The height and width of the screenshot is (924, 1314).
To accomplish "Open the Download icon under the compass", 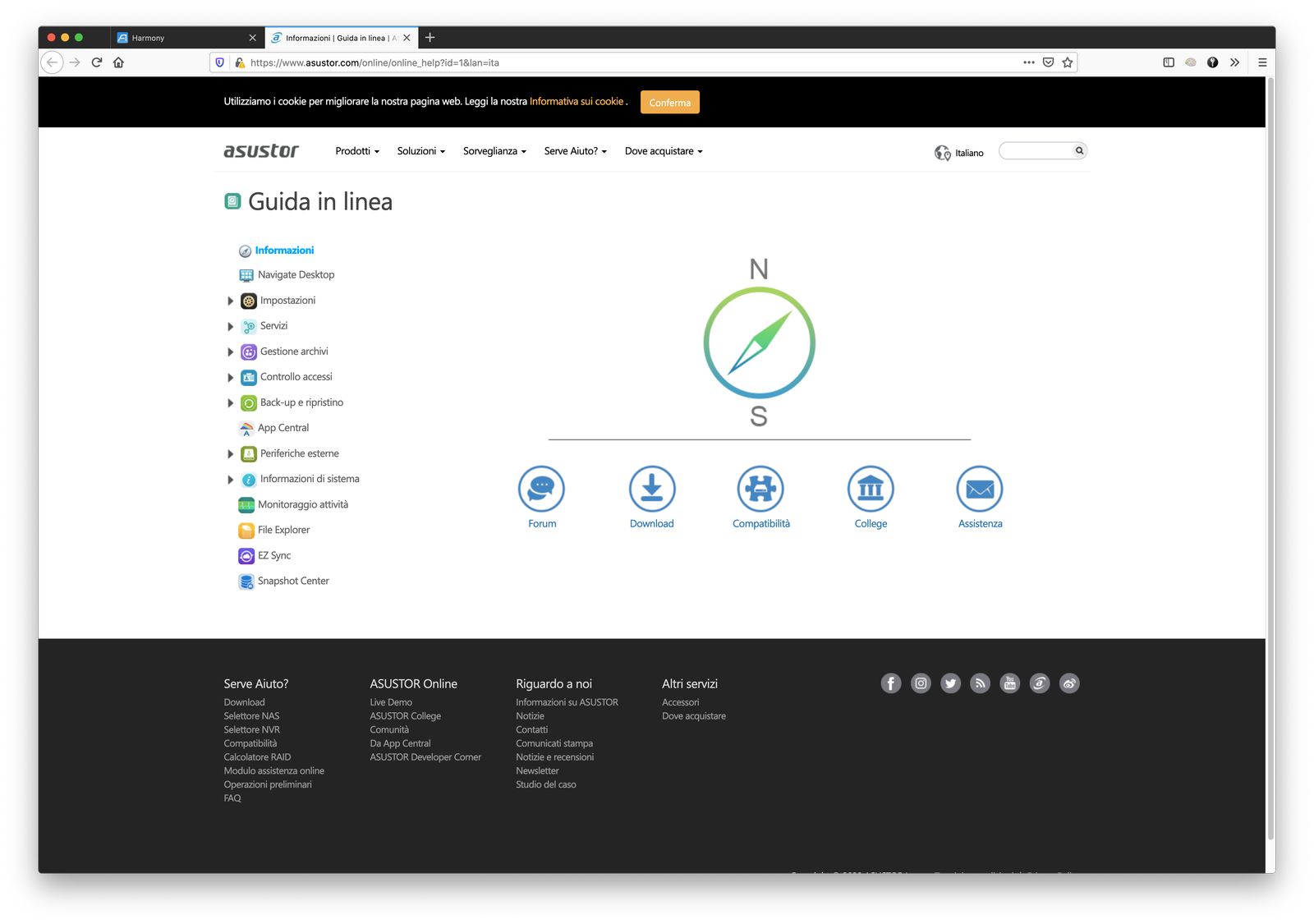I will tap(652, 489).
